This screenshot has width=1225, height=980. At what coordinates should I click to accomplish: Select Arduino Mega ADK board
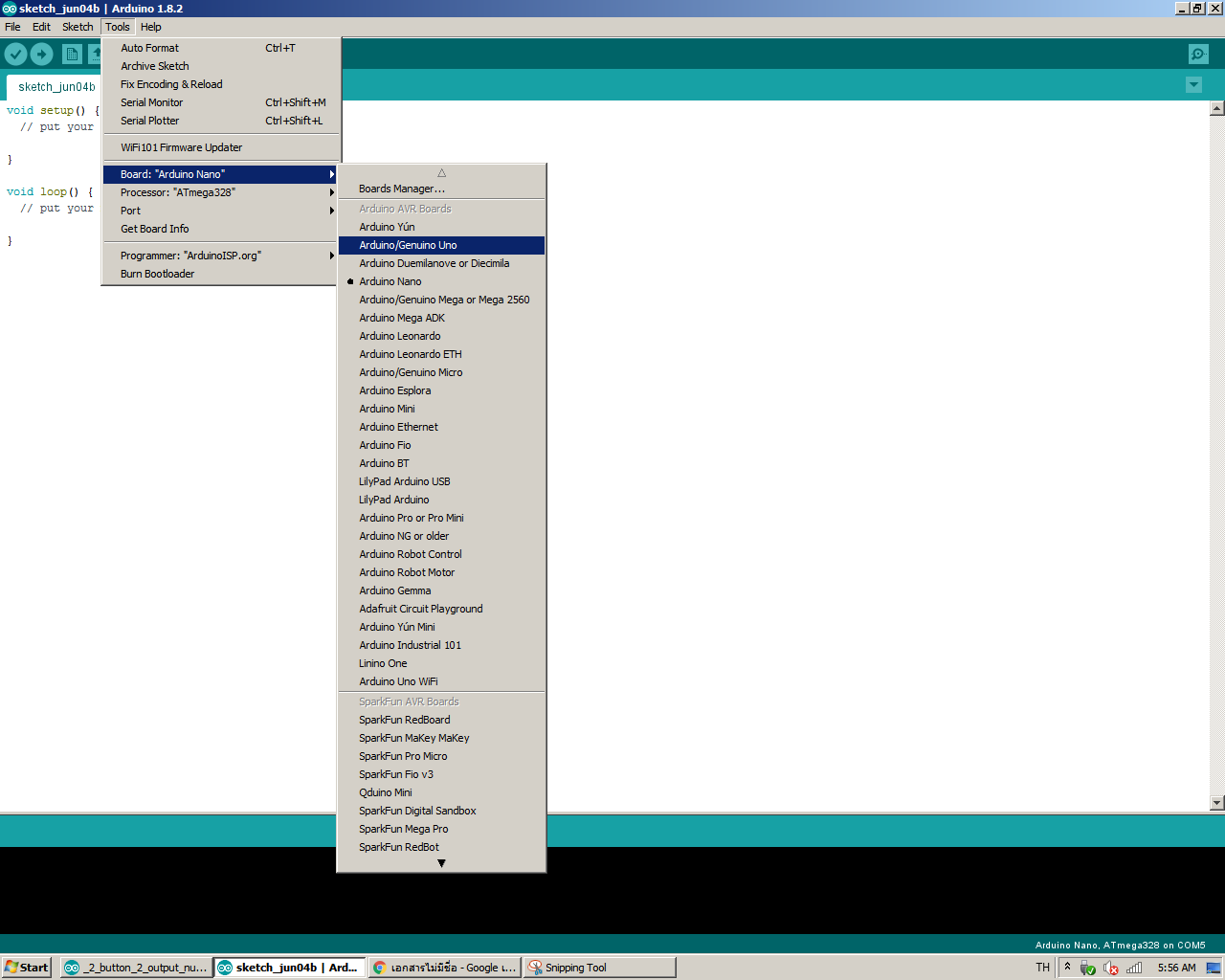tap(441, 318)
